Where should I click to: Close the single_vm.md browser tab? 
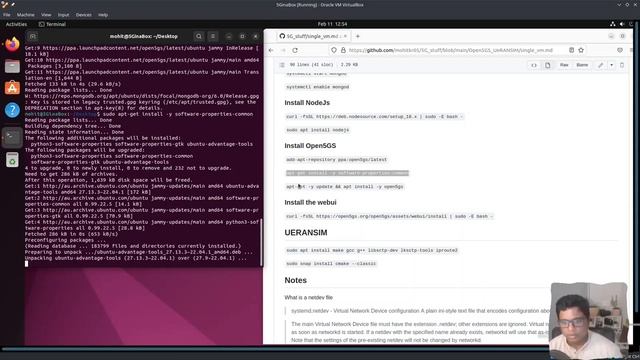[345, 36]
